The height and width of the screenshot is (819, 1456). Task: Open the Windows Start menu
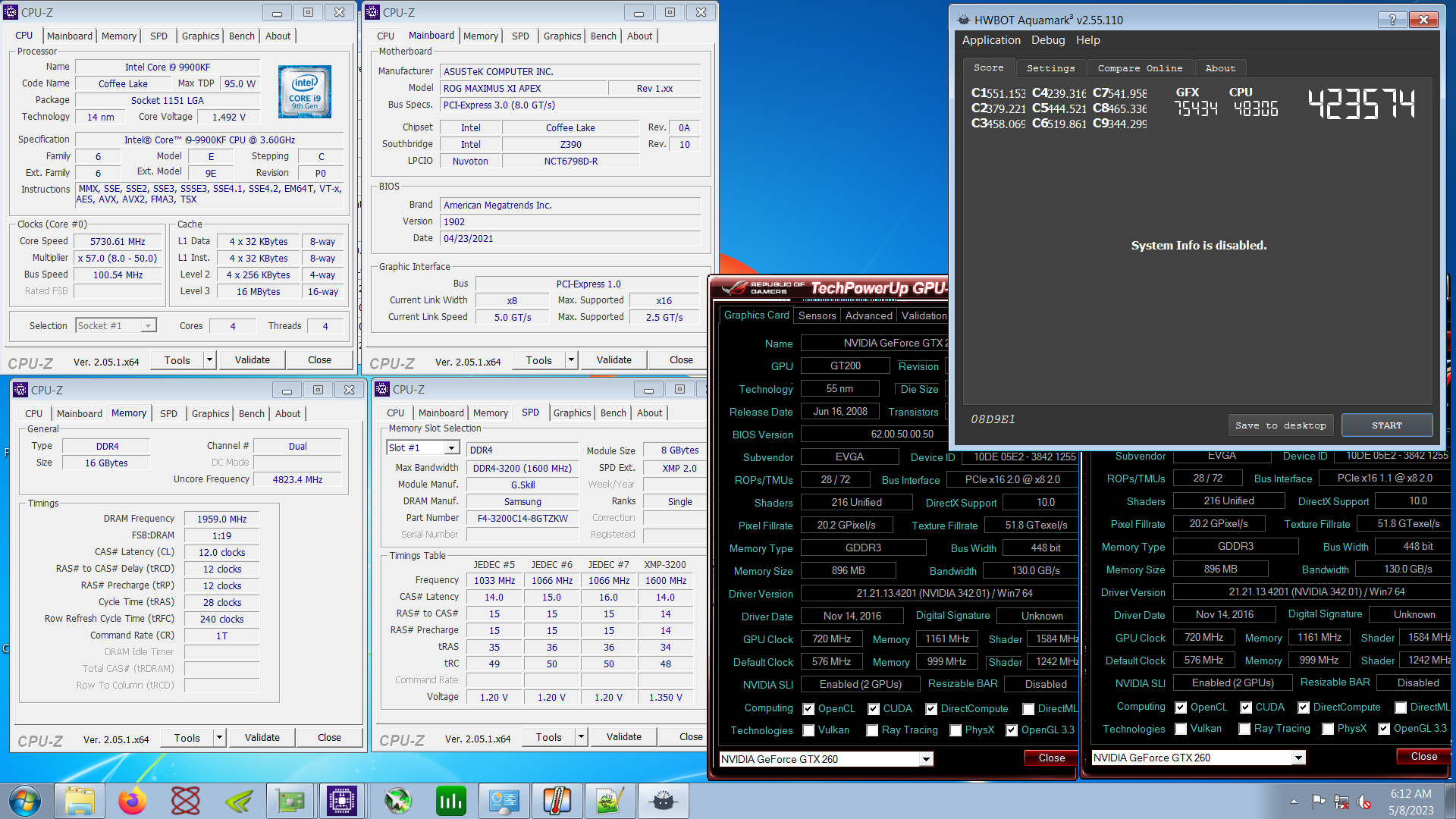(x=25, y=801)
